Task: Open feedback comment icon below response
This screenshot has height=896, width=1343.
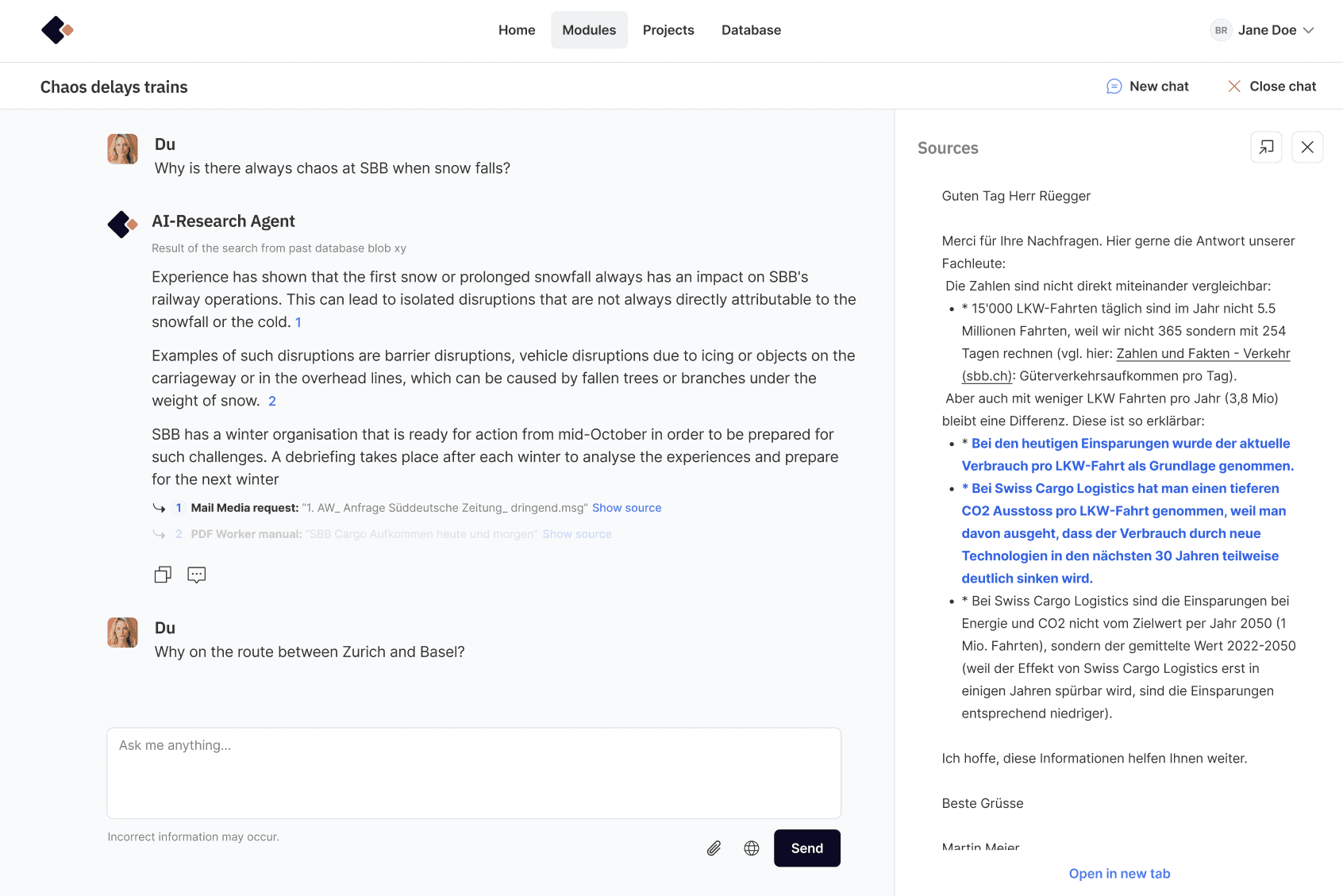Action: [x=197, y=575]
